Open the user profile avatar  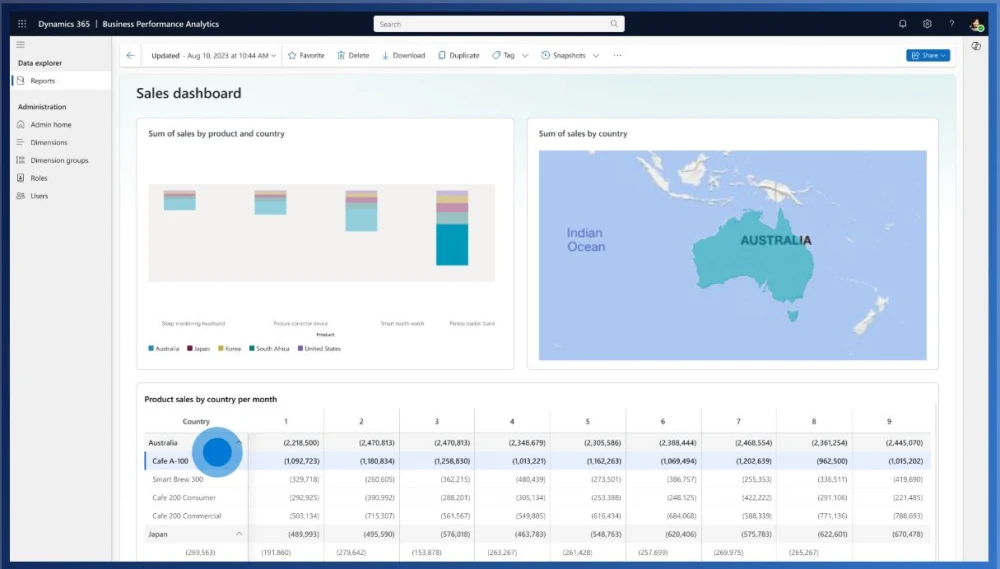pyautogui.click(x=975, y=24)
